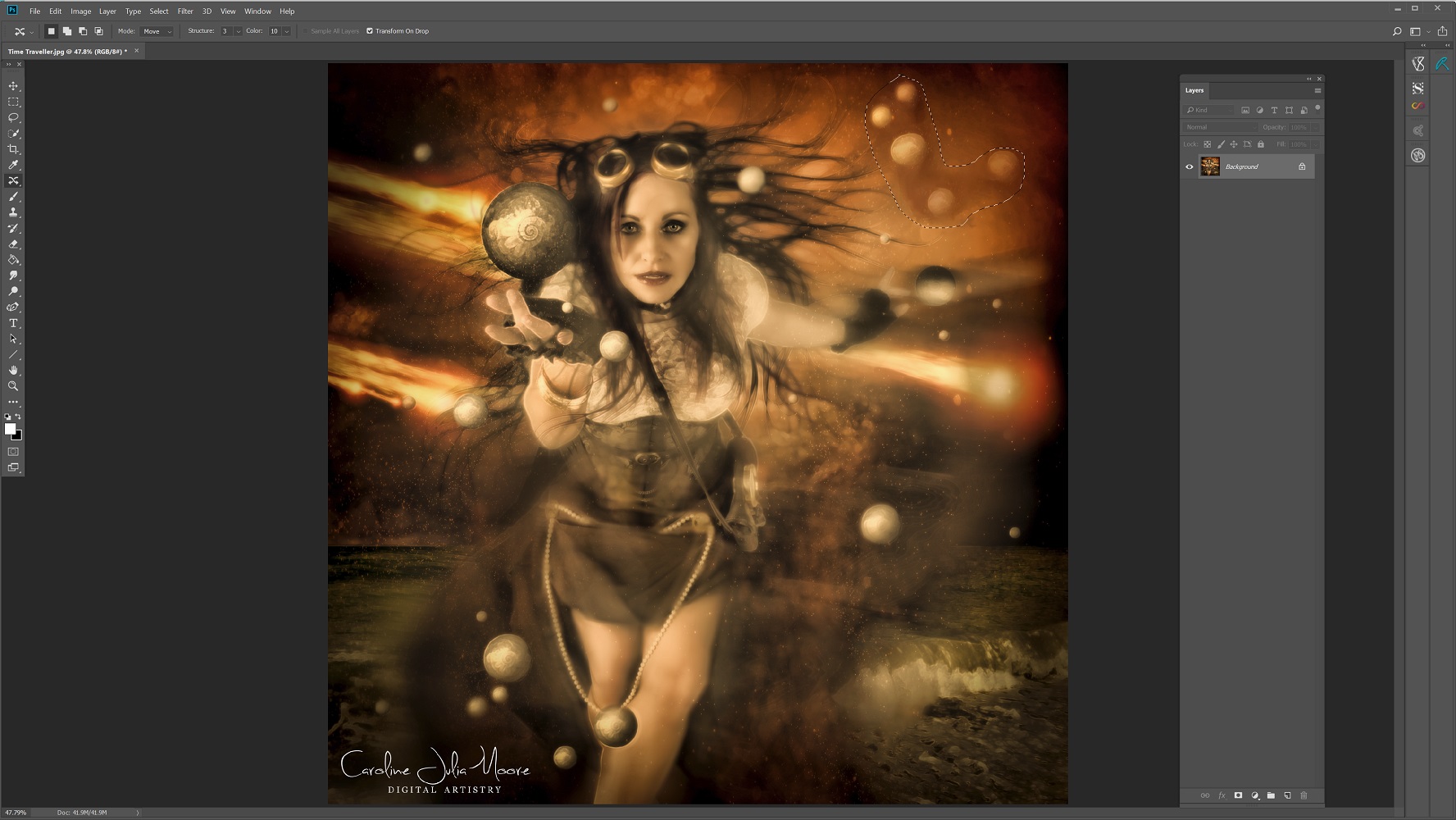Open the Layers panel options menu
1456x820 pixels.
click(x=1317, y=90)
